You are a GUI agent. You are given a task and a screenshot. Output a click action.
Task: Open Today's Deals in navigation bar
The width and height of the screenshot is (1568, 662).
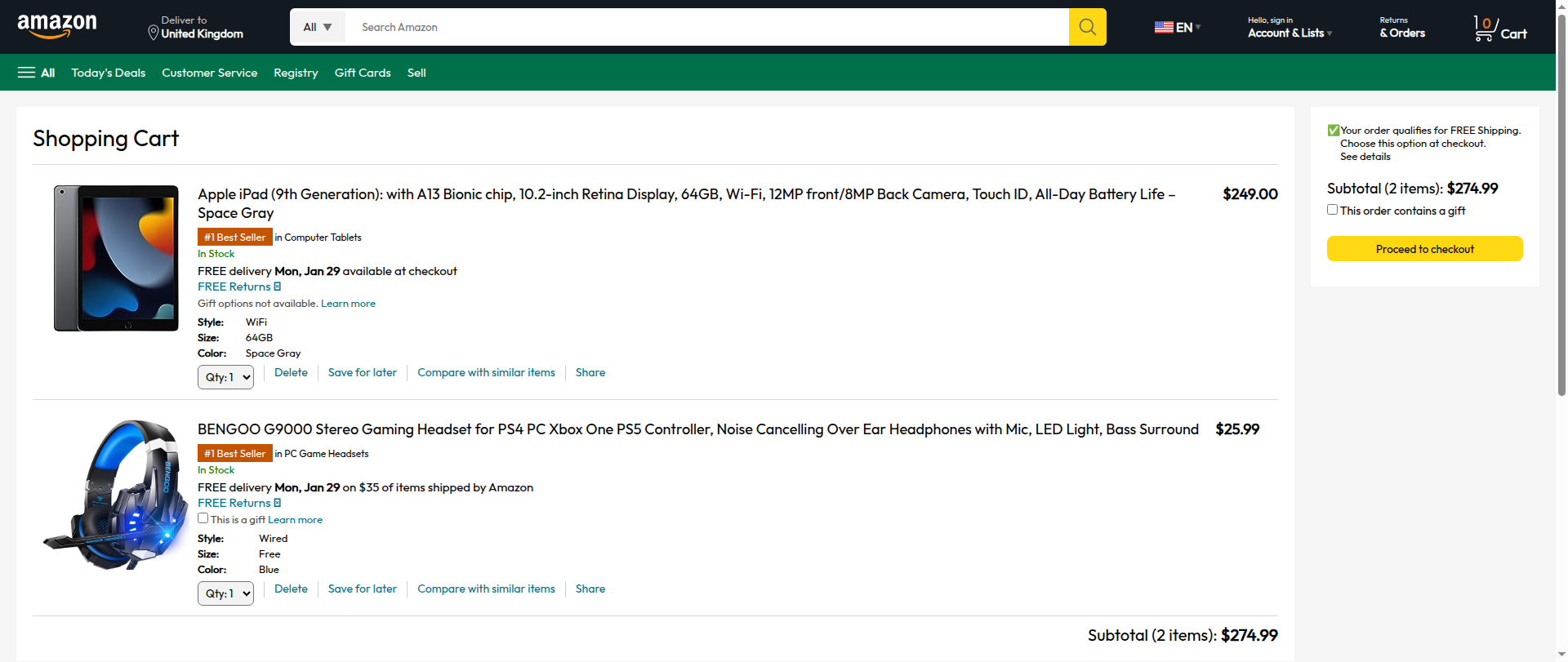click(108, 73)
